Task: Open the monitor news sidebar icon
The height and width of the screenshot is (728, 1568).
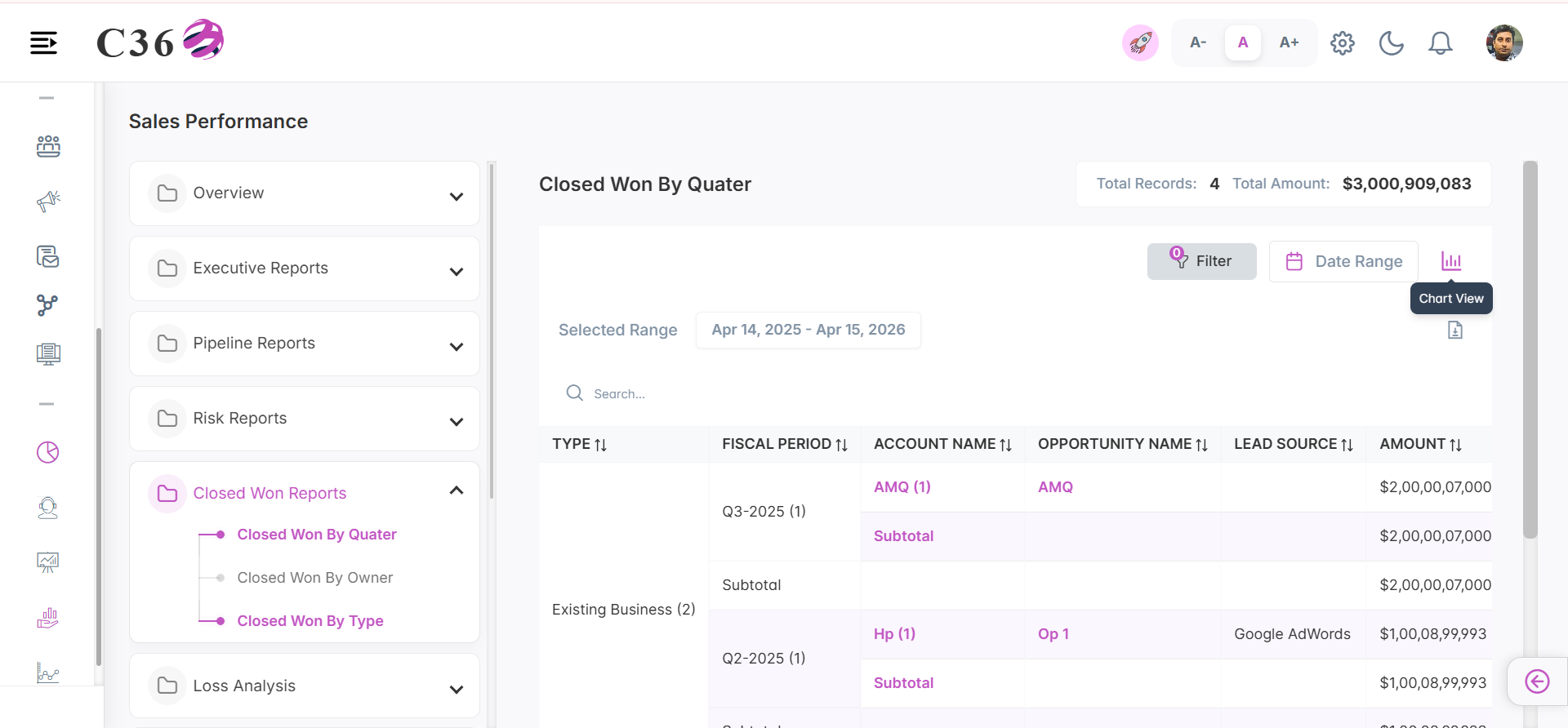Action: point(48,353)
